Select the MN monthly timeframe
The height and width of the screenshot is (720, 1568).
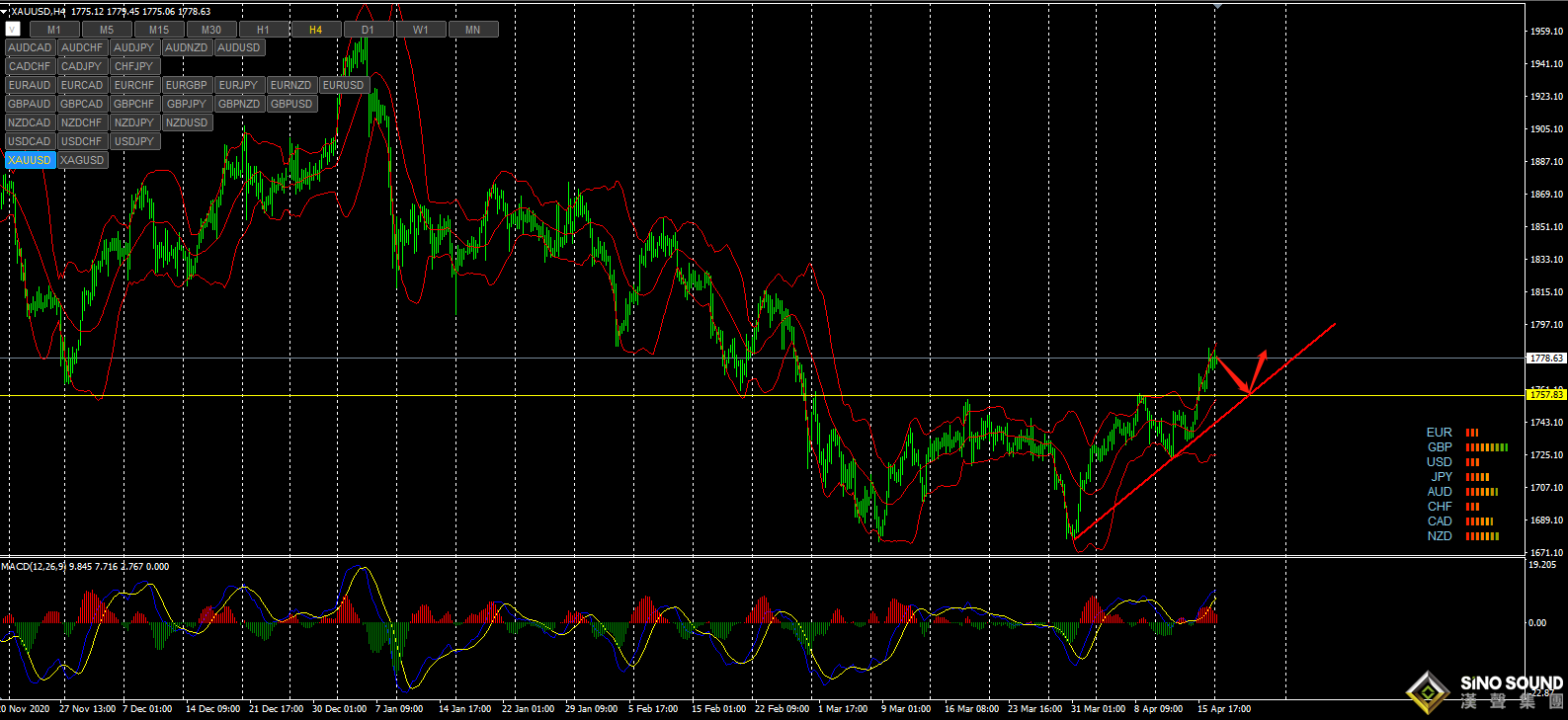coord(472,30)
